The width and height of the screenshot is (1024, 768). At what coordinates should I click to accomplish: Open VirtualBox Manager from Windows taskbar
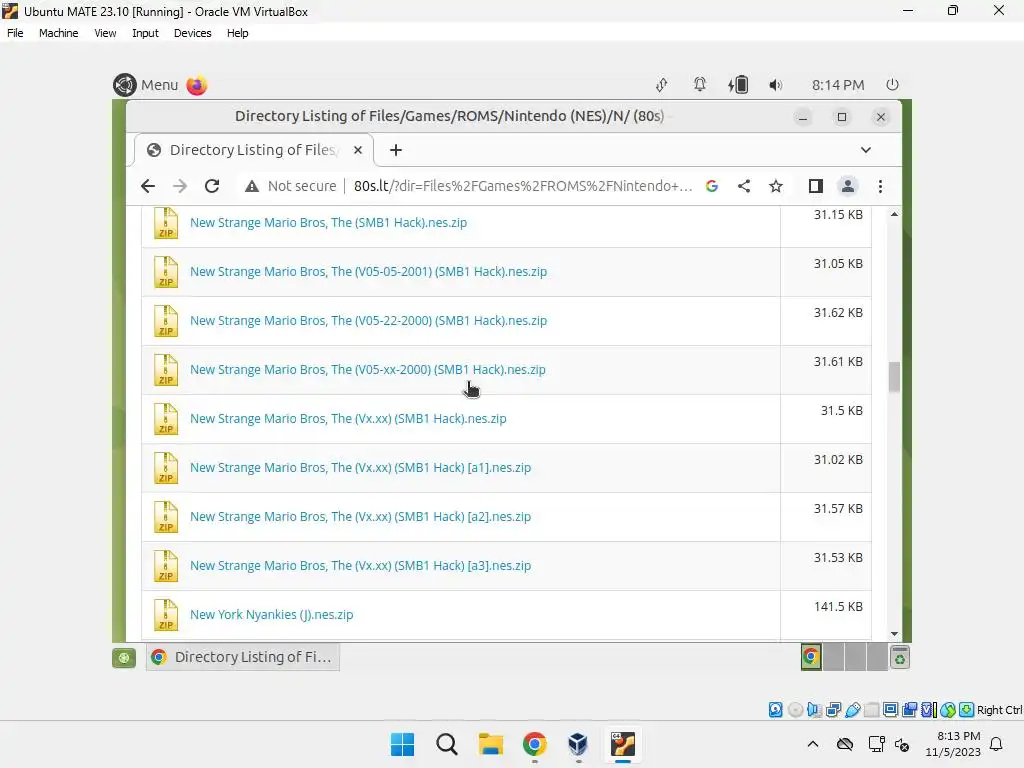coord(578,744)
